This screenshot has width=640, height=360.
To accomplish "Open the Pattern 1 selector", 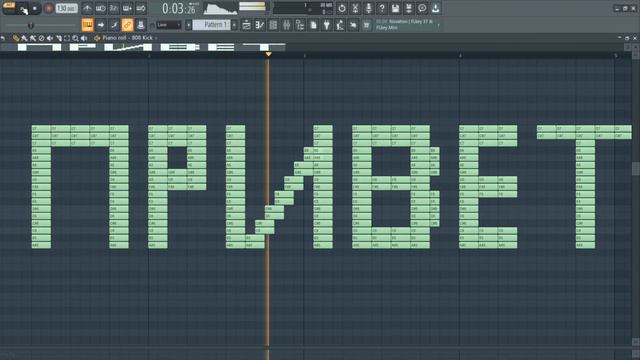I will coord(211,25).
